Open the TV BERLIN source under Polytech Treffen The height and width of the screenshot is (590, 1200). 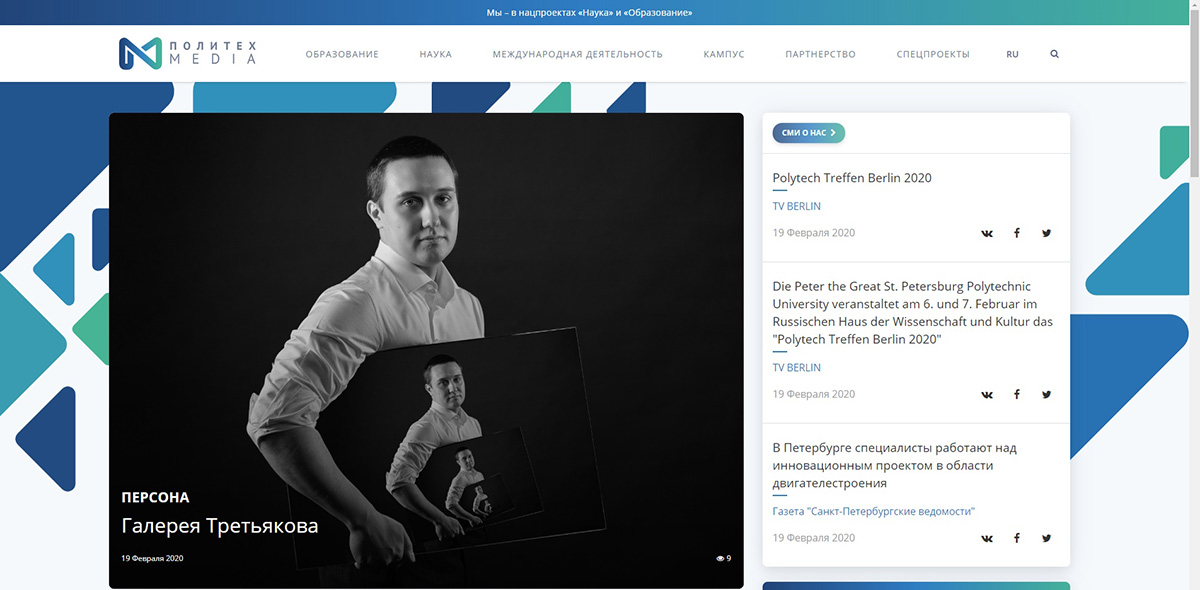pos(797,206)
